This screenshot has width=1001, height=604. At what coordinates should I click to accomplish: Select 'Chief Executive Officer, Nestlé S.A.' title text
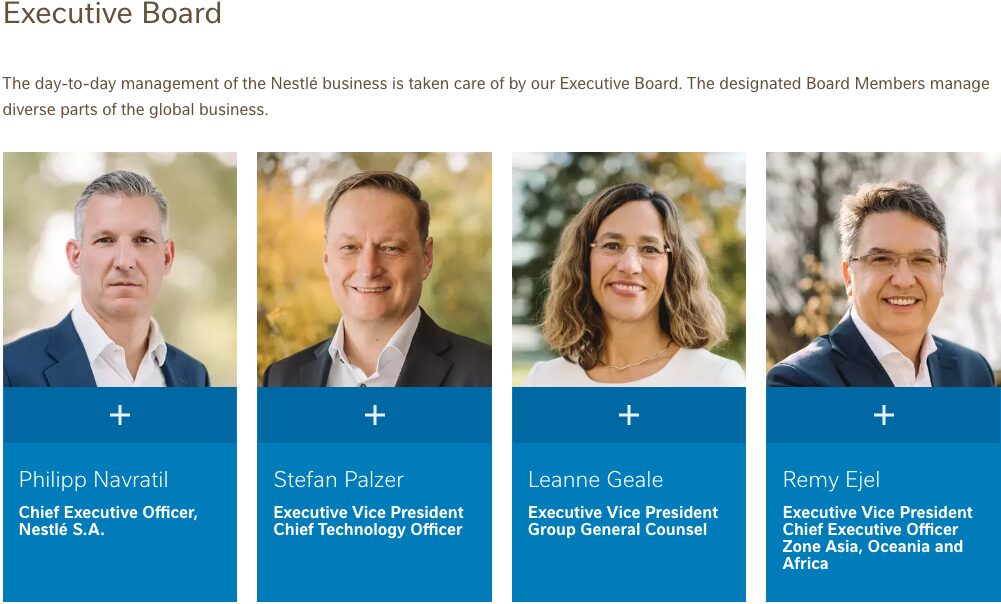[x=108, y=521]
